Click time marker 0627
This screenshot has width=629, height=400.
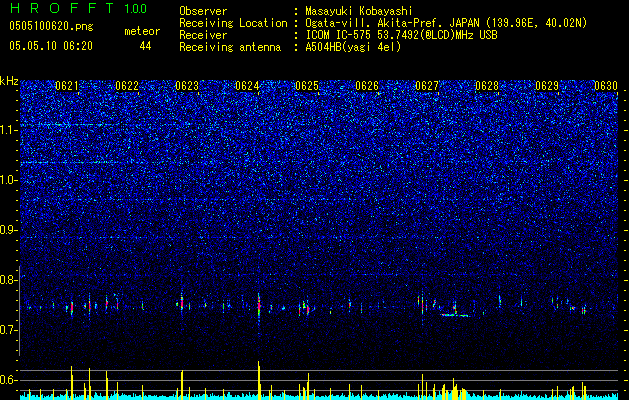click(427, 86)
